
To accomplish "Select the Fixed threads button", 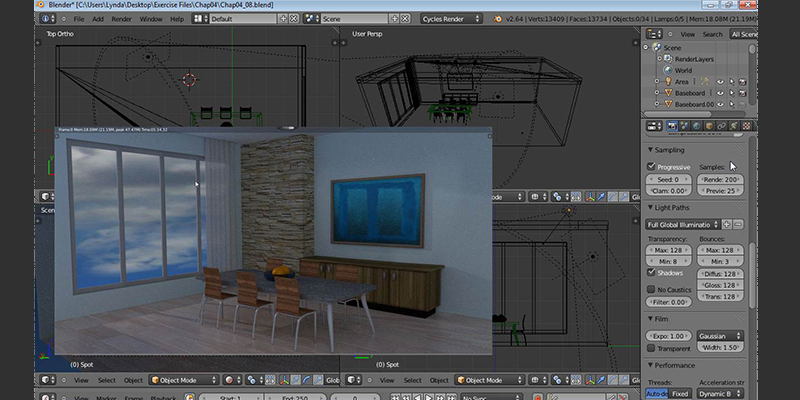I will pos(681,394).
